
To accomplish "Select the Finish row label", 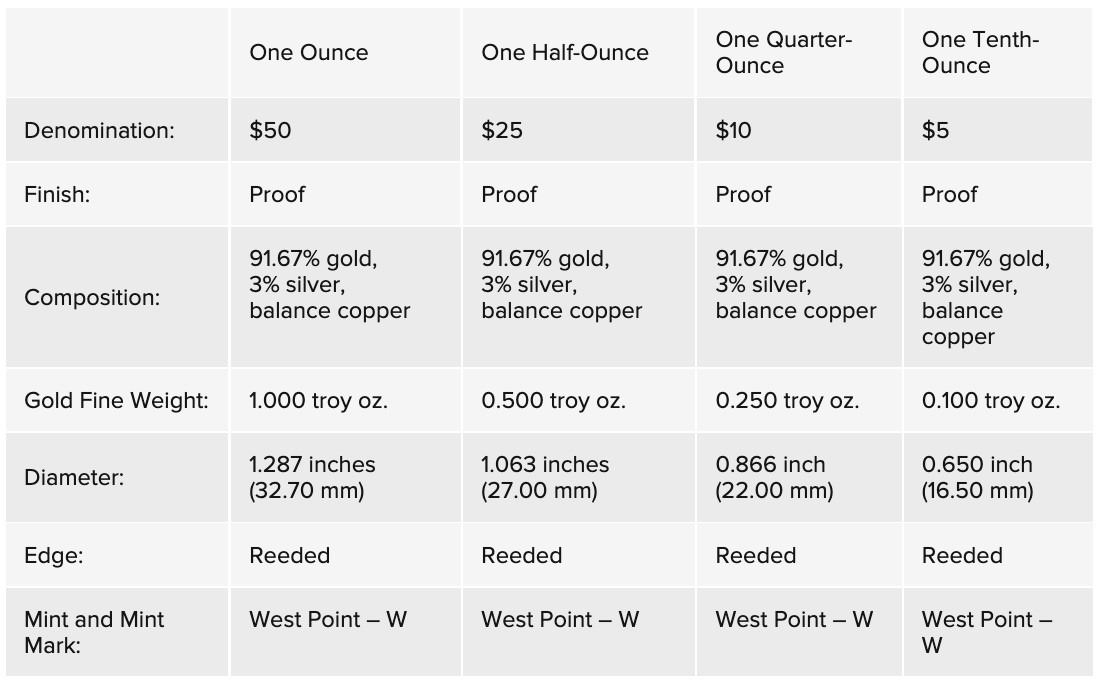I will [x=57, y=195].
